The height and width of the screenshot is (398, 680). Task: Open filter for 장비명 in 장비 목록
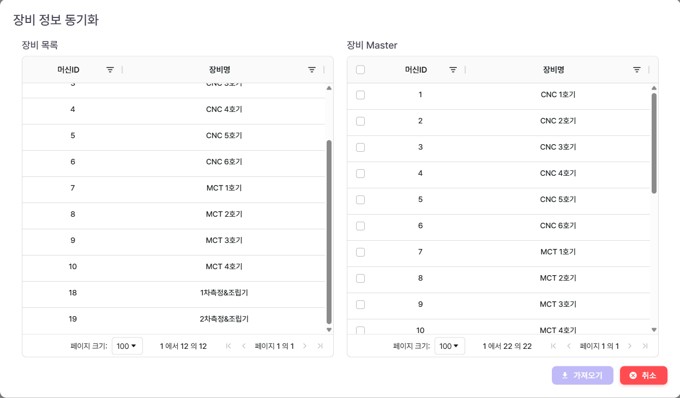pyautogui.click(x=312, y=70)
